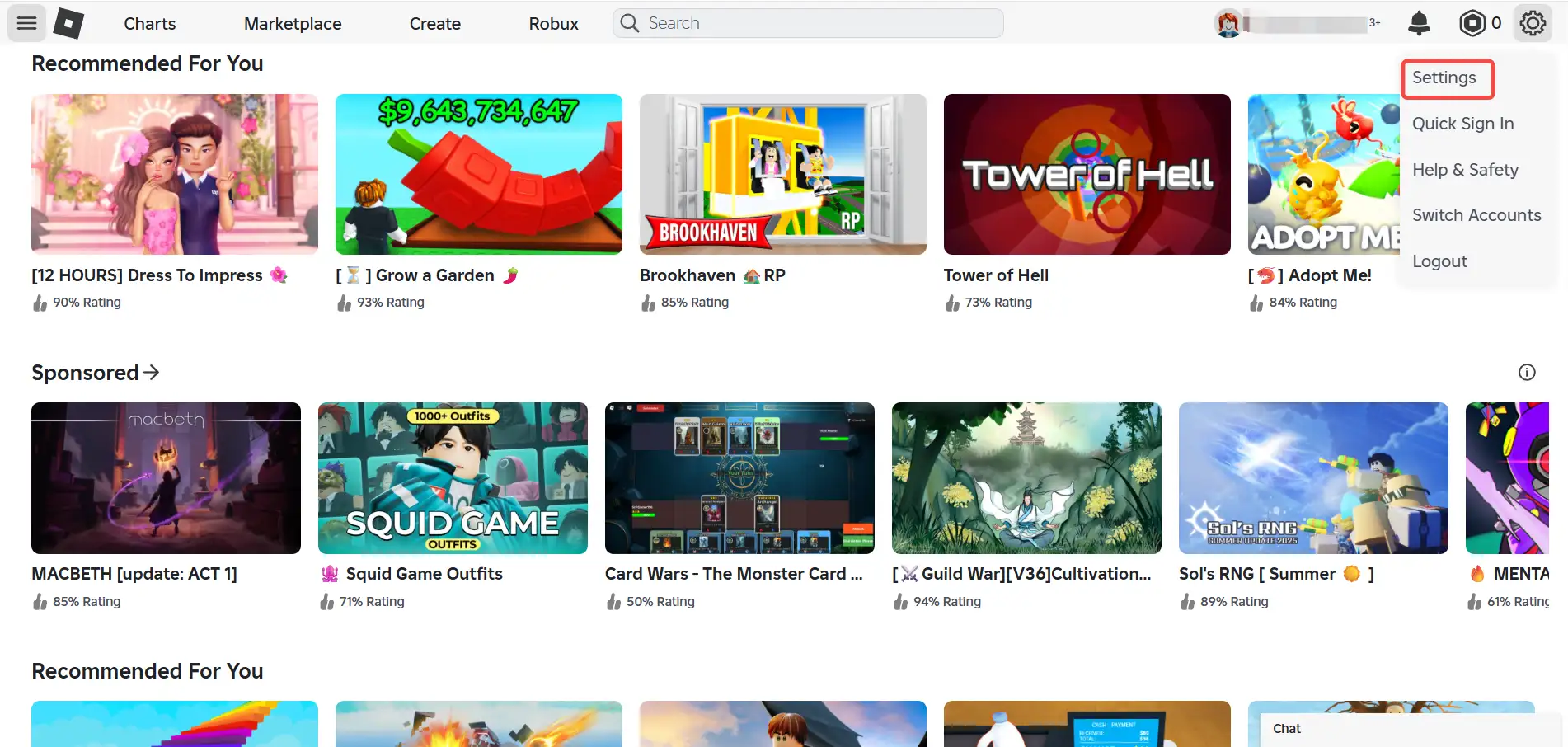Click the MACBETH [update: ACT 1] title
The width and height of the screenshot is (1568, 747).
(134, 574)
